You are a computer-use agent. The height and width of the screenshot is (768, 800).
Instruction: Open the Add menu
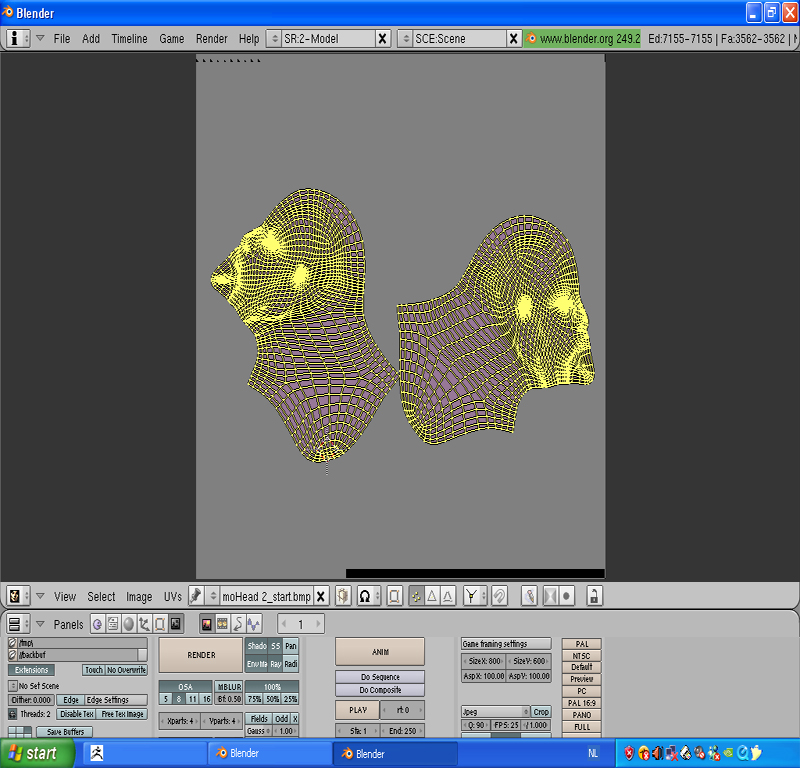[91, 39]
